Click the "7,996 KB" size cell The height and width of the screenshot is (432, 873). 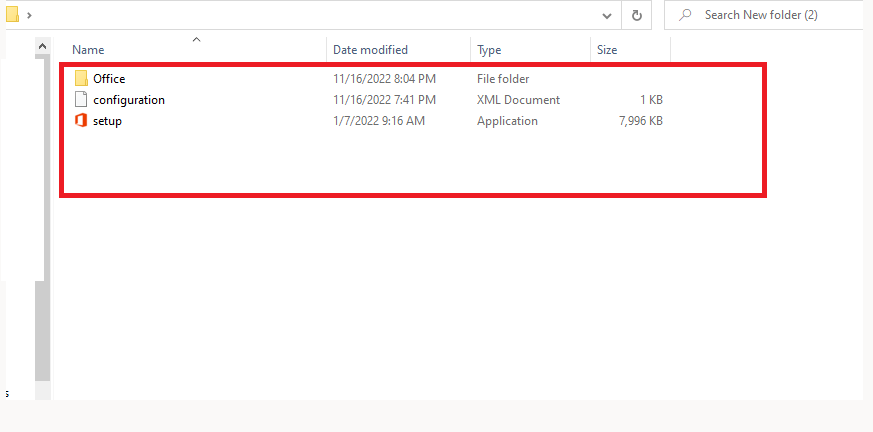pyautogui.click(x=641, y=121)
